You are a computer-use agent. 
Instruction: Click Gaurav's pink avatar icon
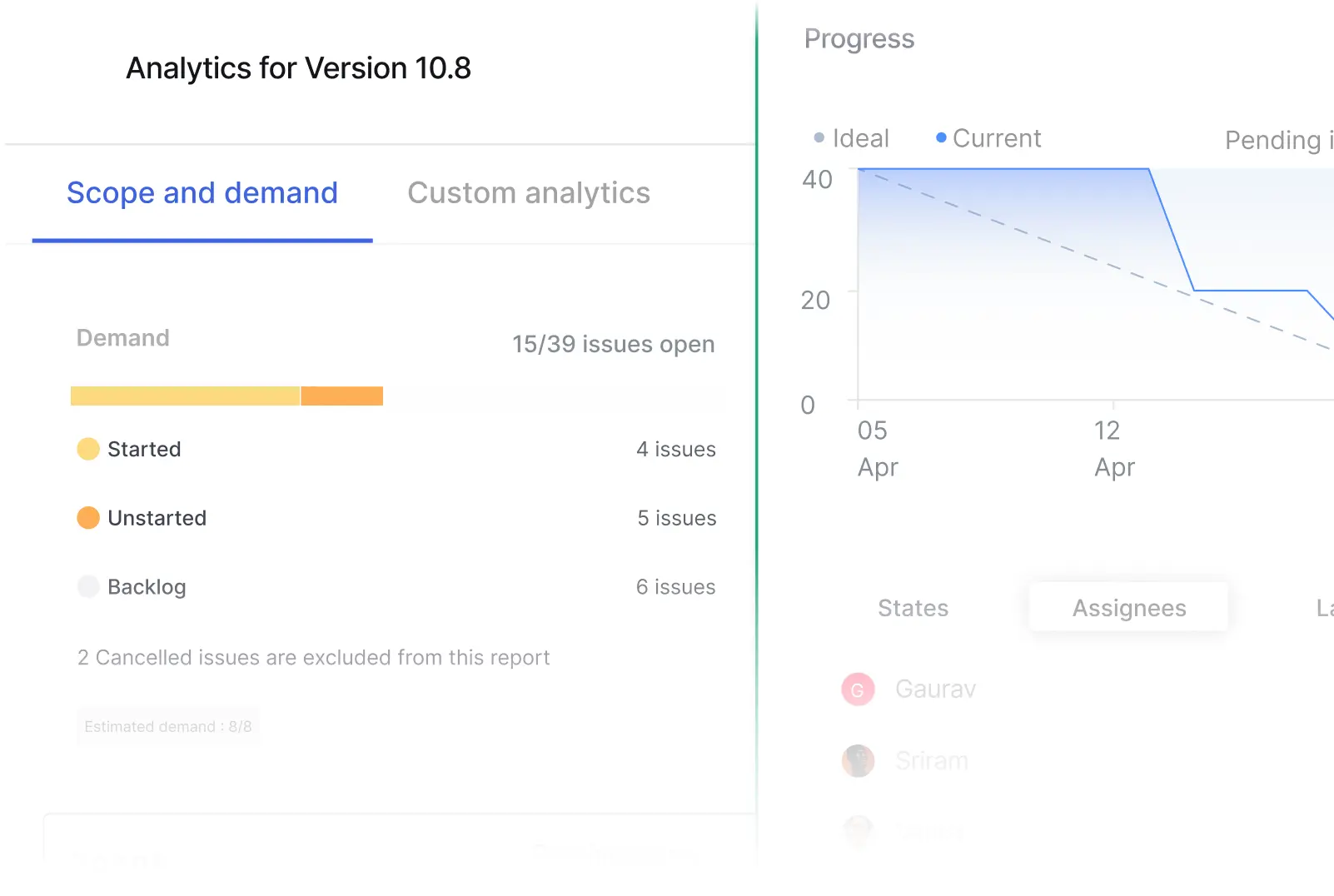pos(858,689)
